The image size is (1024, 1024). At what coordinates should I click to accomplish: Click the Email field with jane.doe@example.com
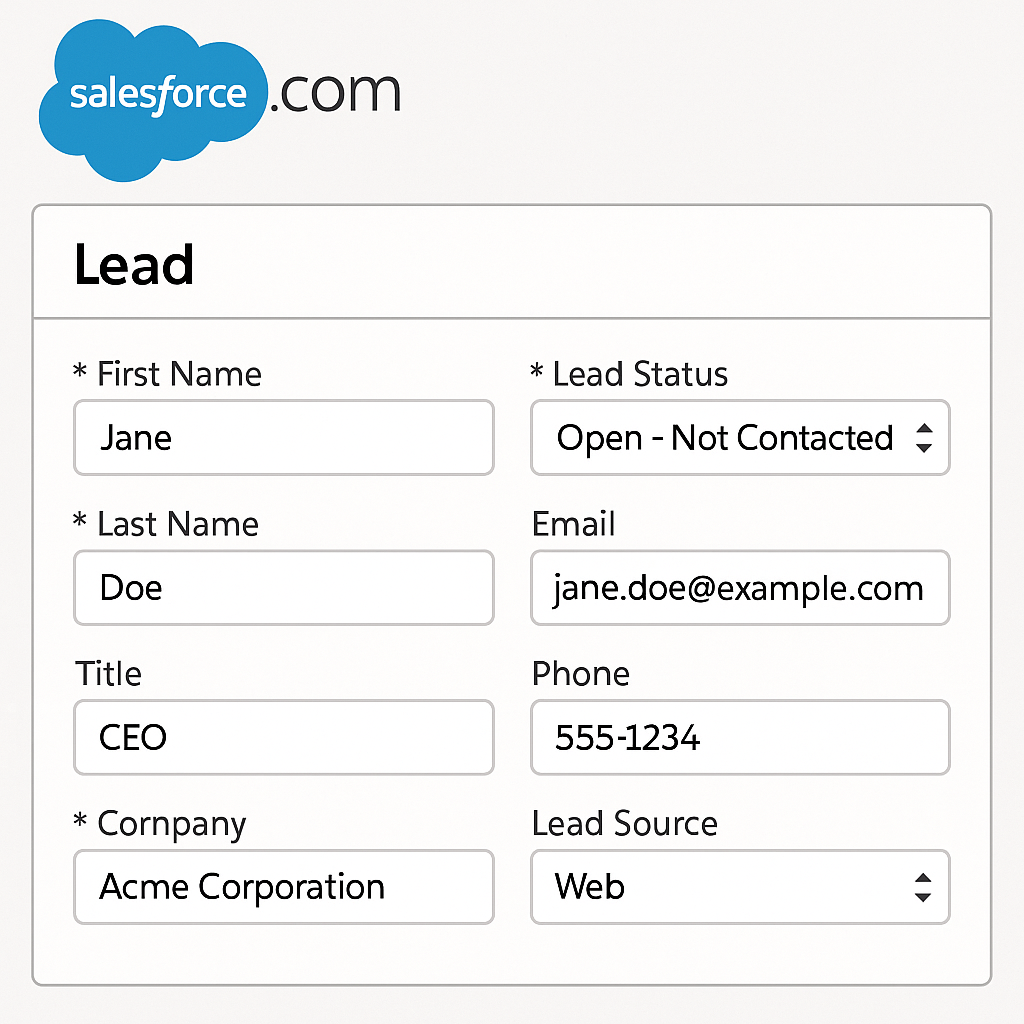point(740,588)
